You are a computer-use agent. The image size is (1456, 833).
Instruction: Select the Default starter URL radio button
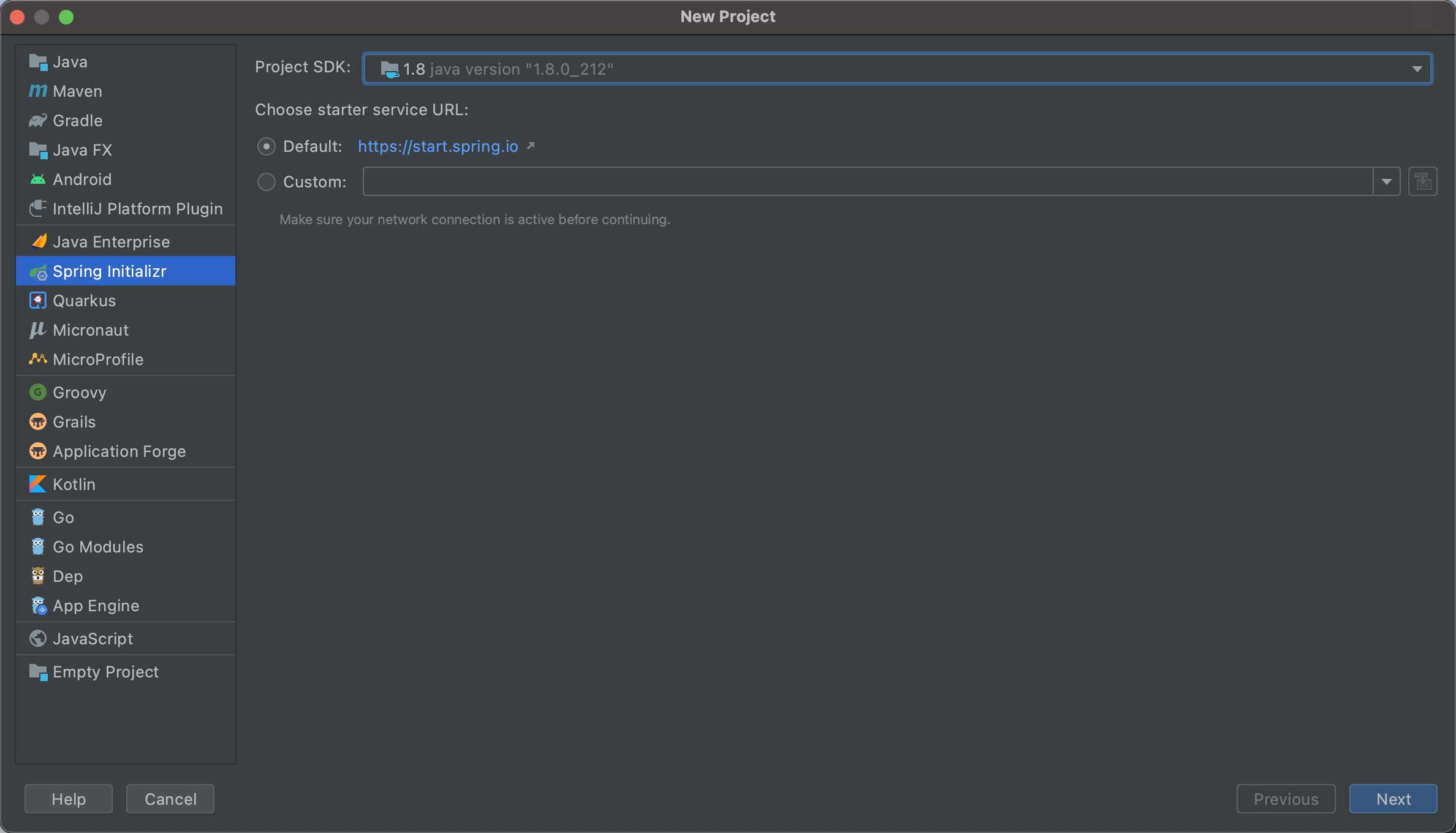click(267, 146)
